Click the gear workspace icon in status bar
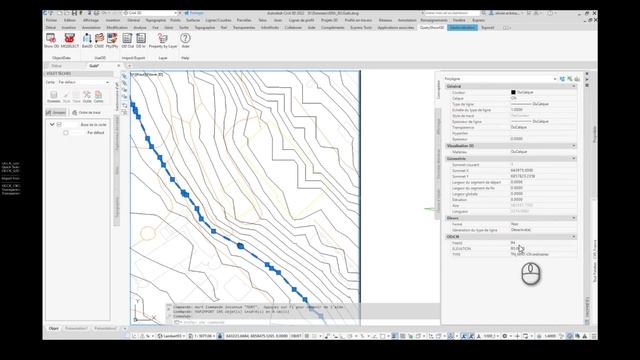This screenshot has width=640, height=360. pyautogui.click(x=505, y=336)
